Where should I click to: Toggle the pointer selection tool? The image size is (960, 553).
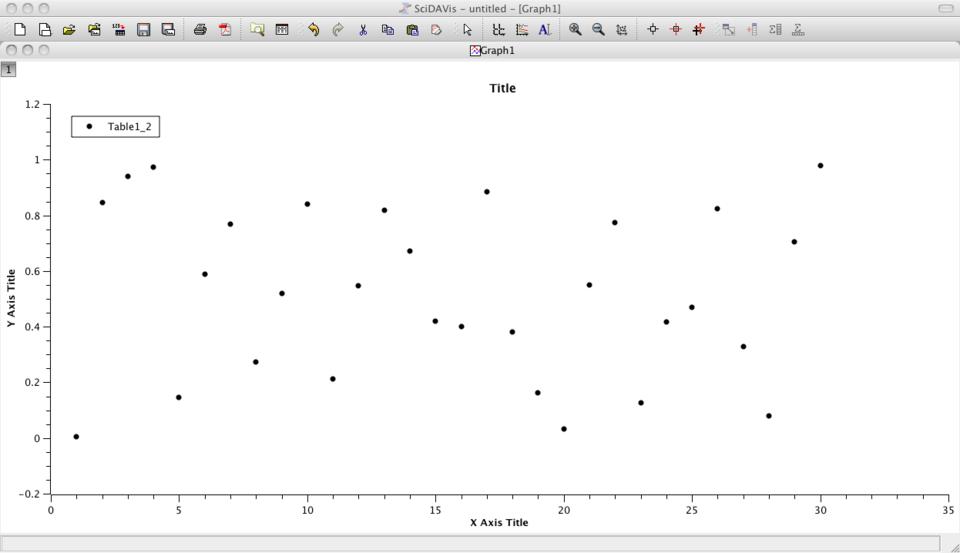467,30
